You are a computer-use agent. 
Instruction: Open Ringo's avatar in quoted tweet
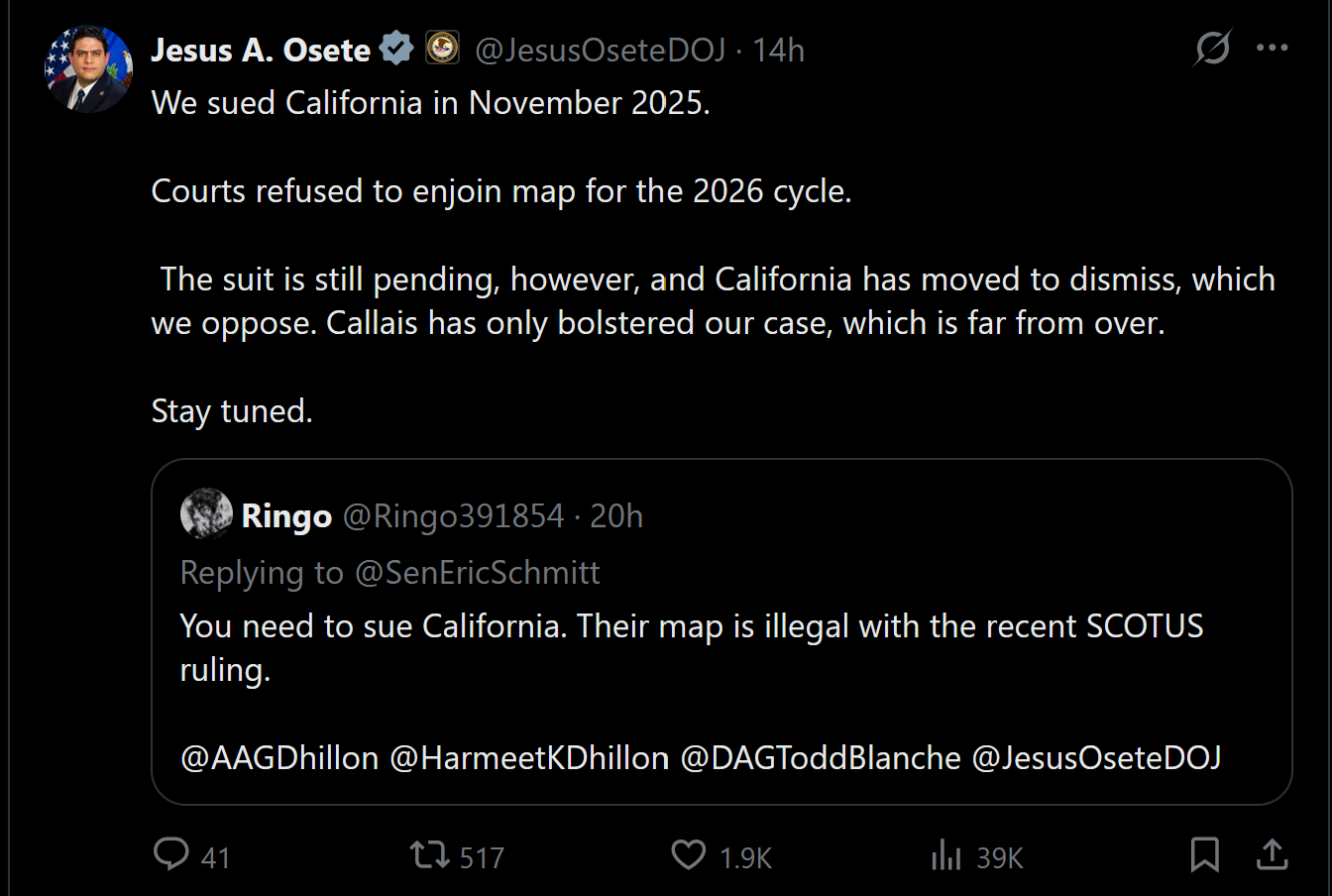coord(206,513)
